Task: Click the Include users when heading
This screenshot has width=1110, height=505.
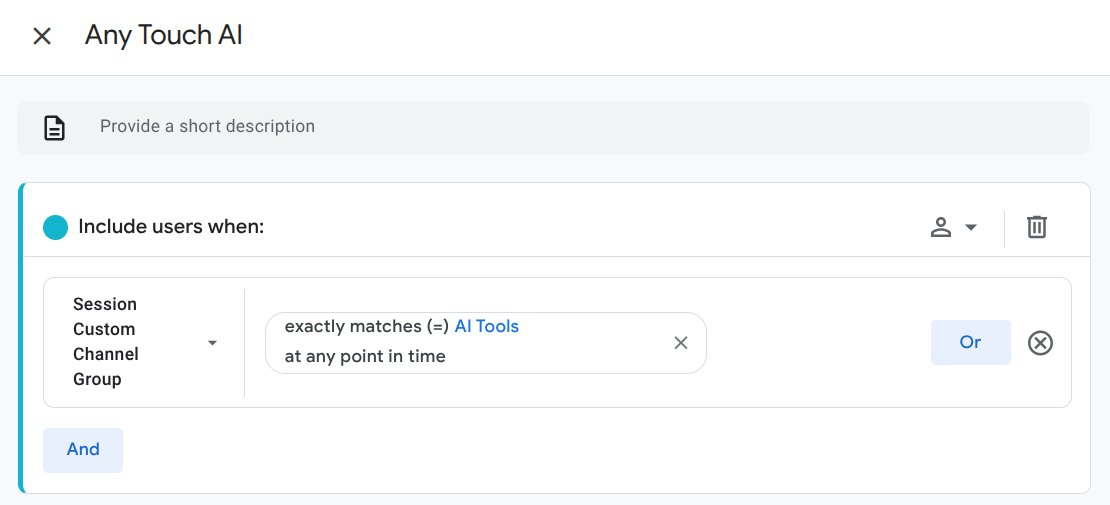Action: (x=171, y=227)
